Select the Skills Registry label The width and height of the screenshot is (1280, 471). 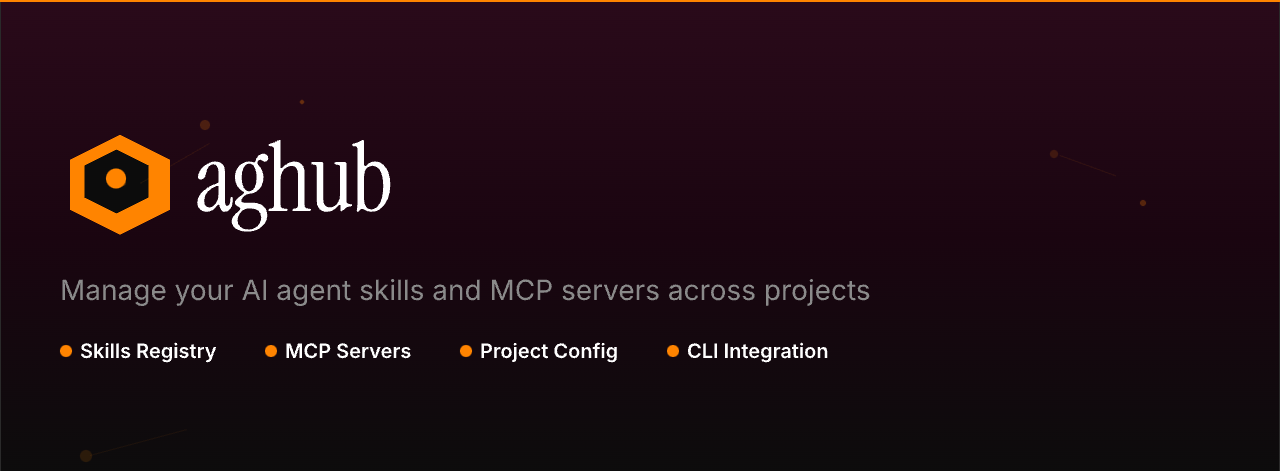pos(148,352)
